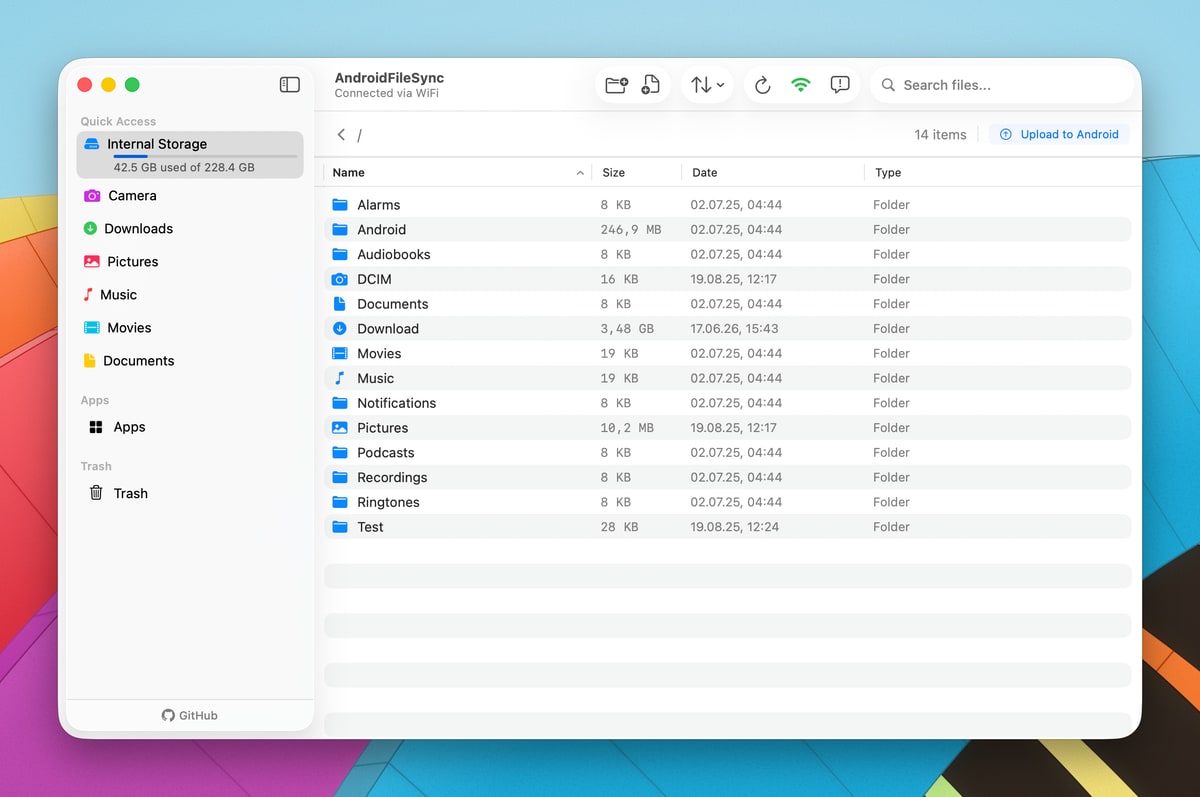Click the 19.08.25, 12:24 date
Screen dimensions: 1200x797
pyautogui.click(x=734, y=527)
